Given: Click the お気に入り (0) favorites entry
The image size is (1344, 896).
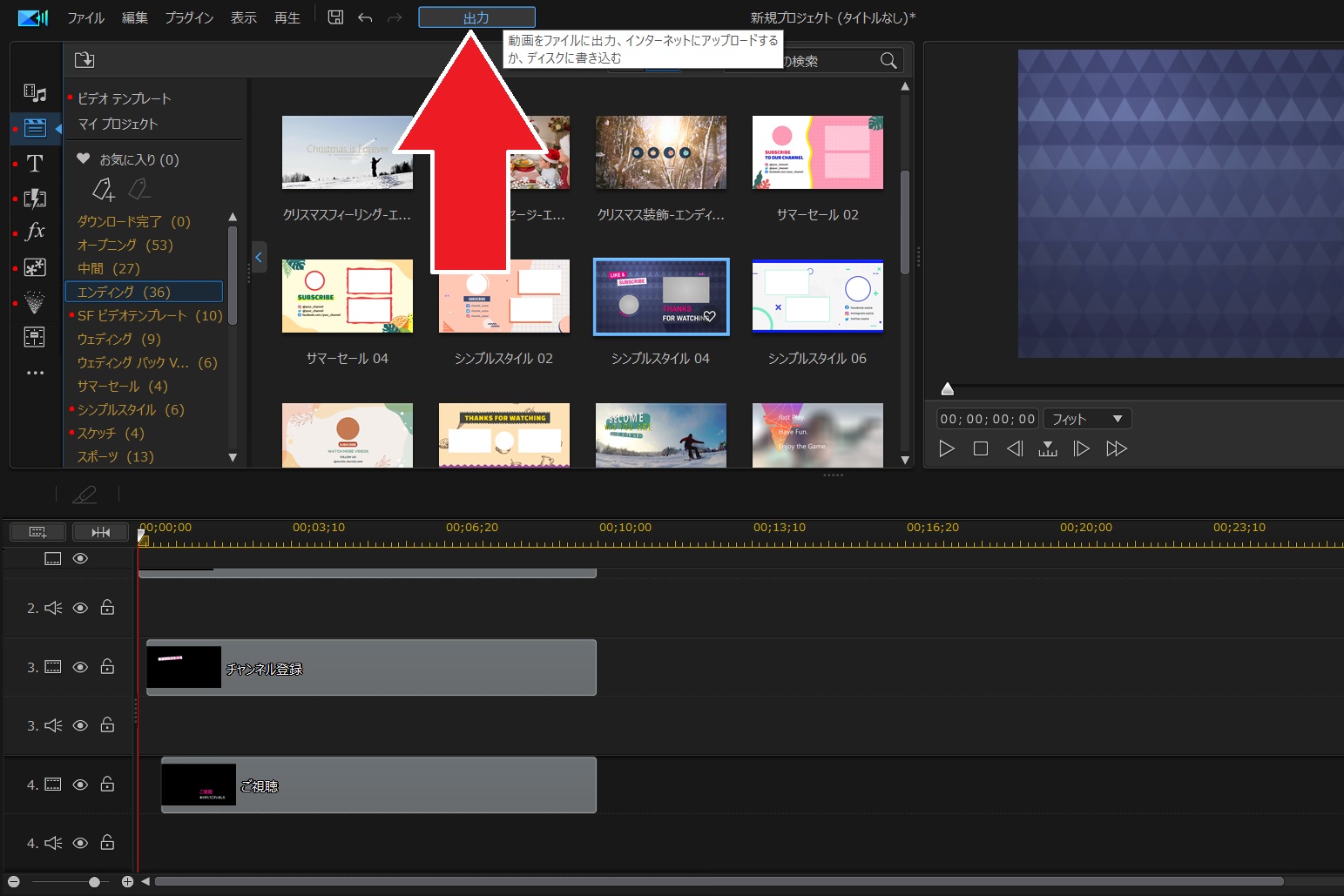Looking at the screenshot, I should click(x=128, y=159).
